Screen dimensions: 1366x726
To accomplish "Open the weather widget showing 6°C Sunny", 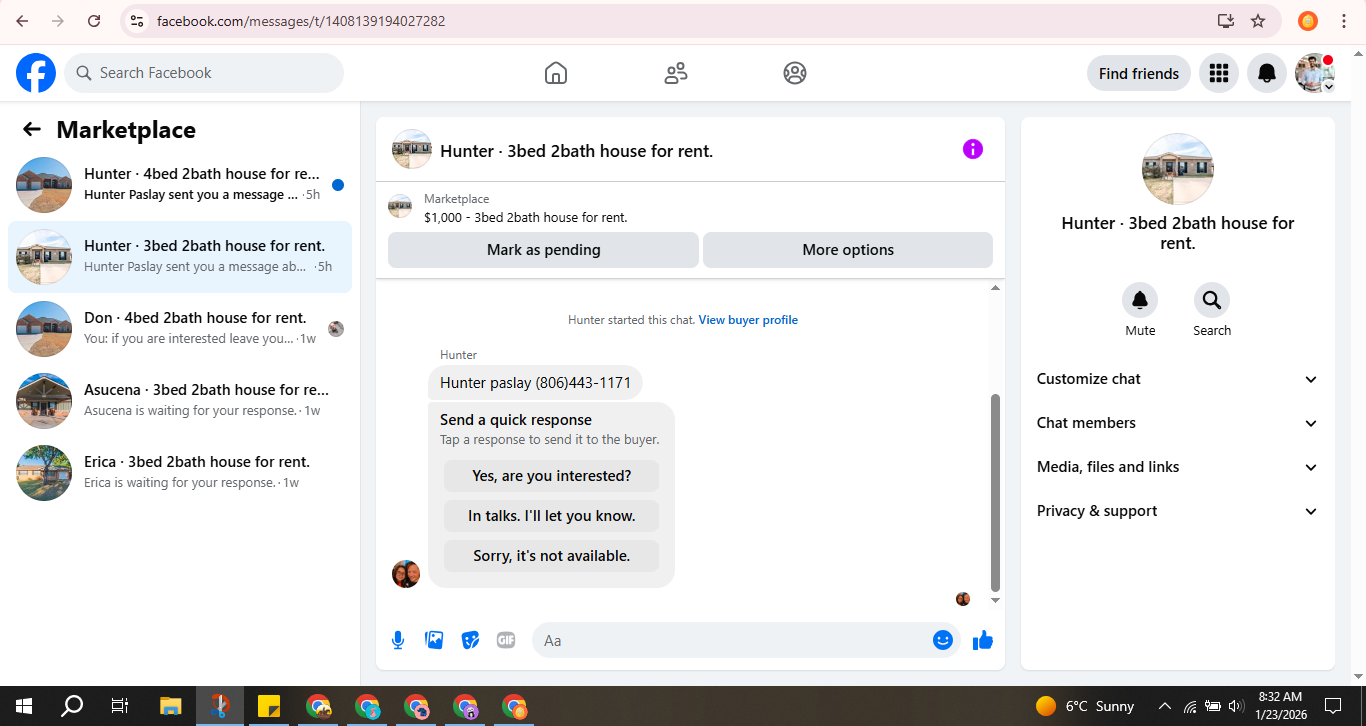I will tap(1085, 706).
